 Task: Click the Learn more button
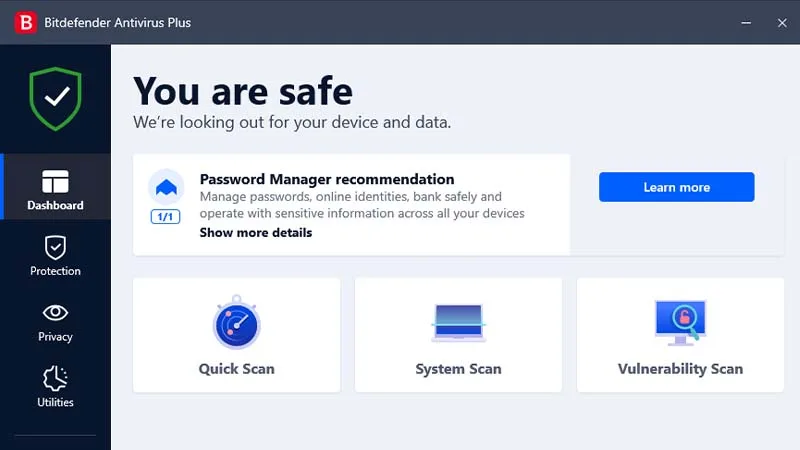click(x=677, y=187)
